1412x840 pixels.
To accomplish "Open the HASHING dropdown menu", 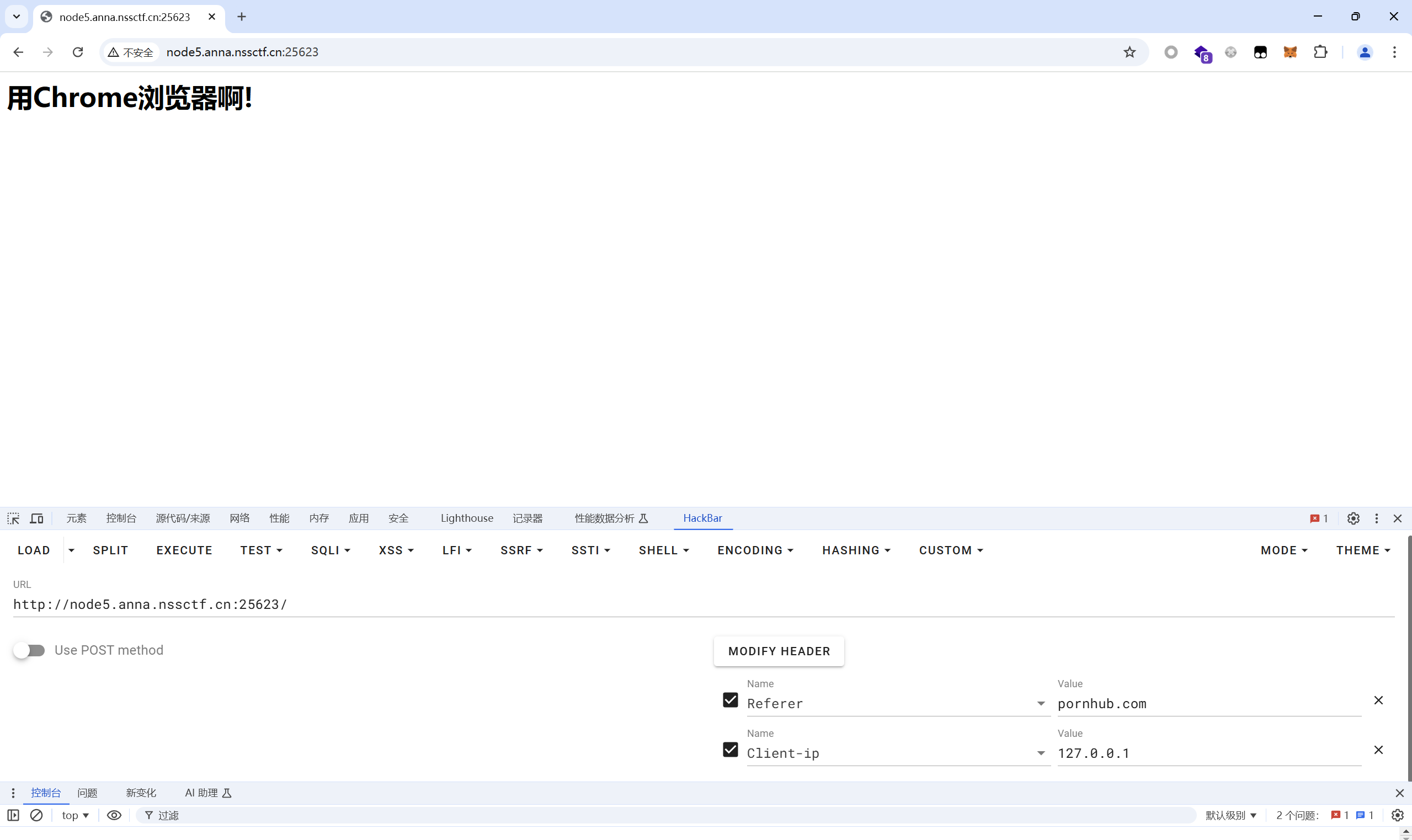I will pyautogui.click(x=856, y=550).
